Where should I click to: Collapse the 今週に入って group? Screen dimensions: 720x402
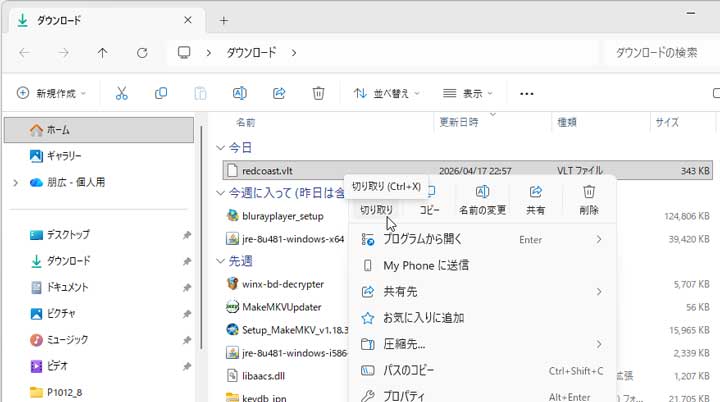point(220,193)
